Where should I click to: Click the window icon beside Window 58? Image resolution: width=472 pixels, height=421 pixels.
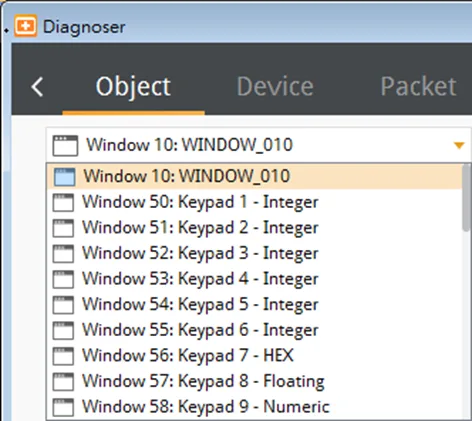coord(63,408)
